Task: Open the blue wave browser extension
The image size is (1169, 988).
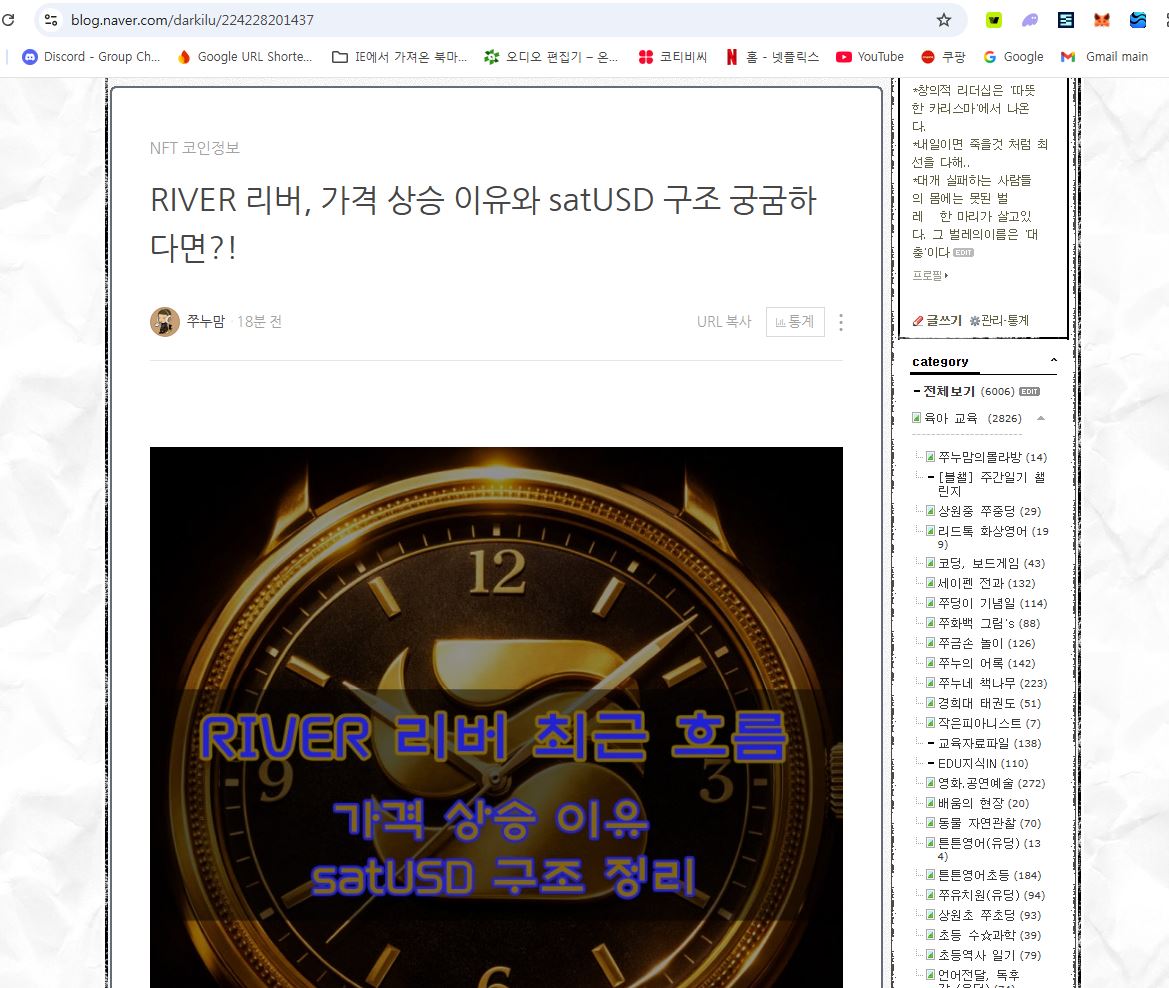Action: [x=1138, y=20]
